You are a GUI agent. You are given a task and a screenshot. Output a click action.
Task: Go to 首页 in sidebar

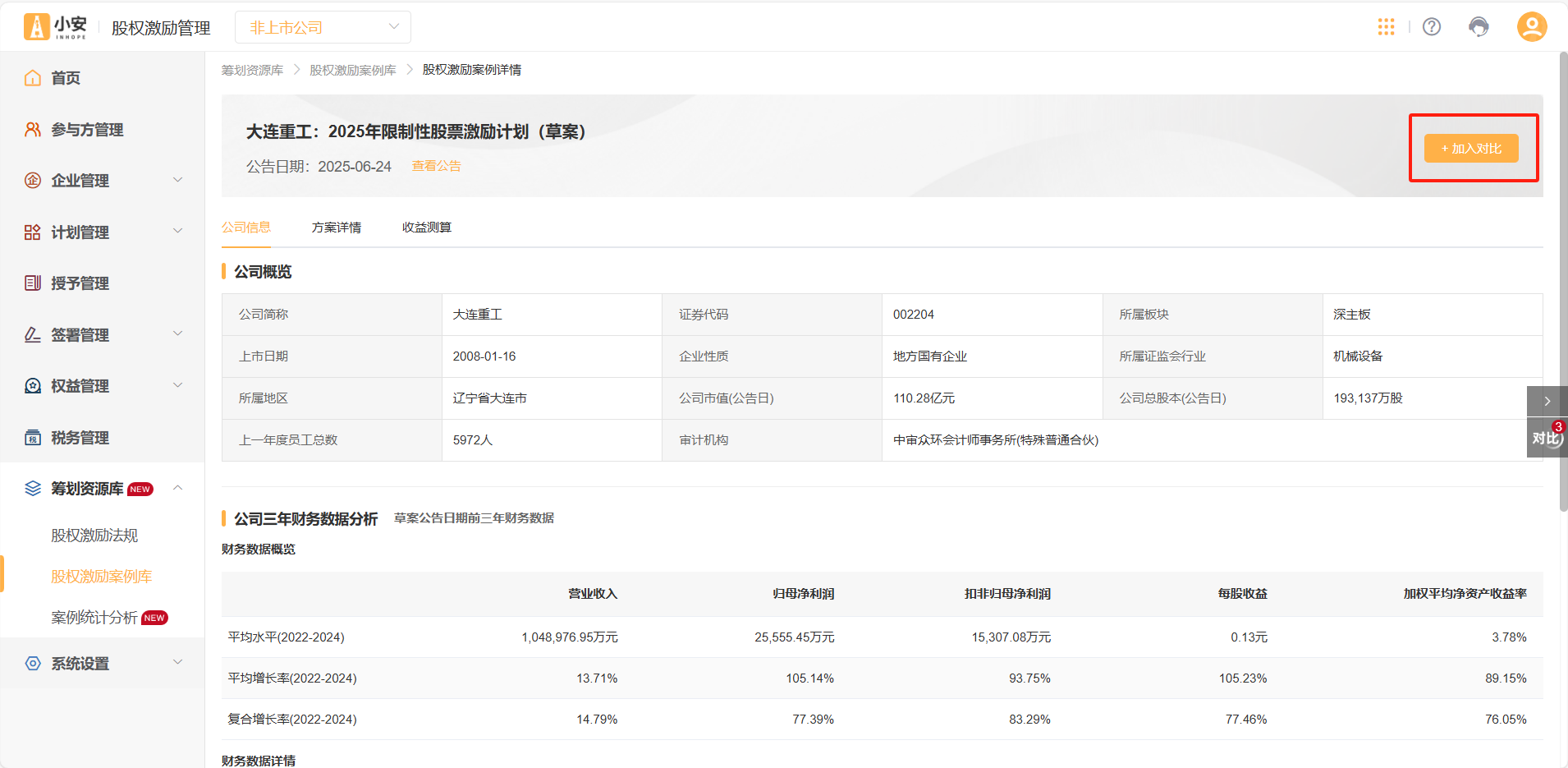pyautogui.click(x=66, y=78)
